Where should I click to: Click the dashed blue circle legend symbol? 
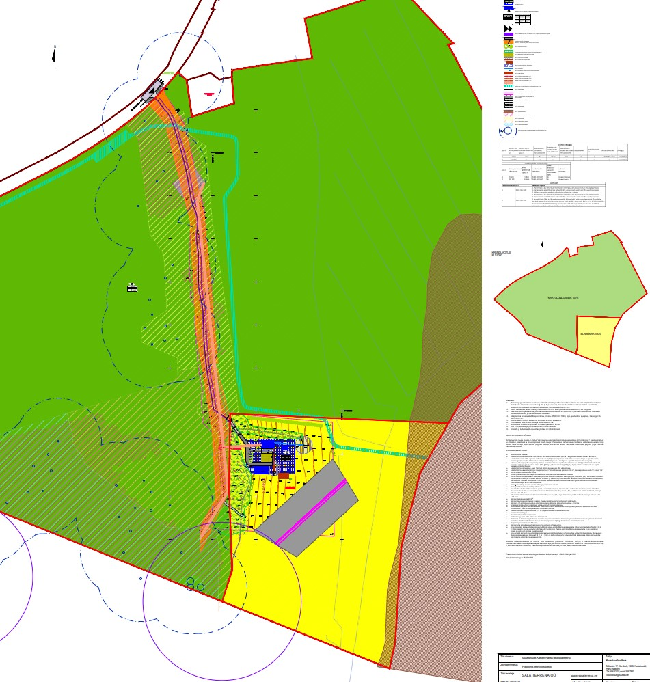(509, 129)
